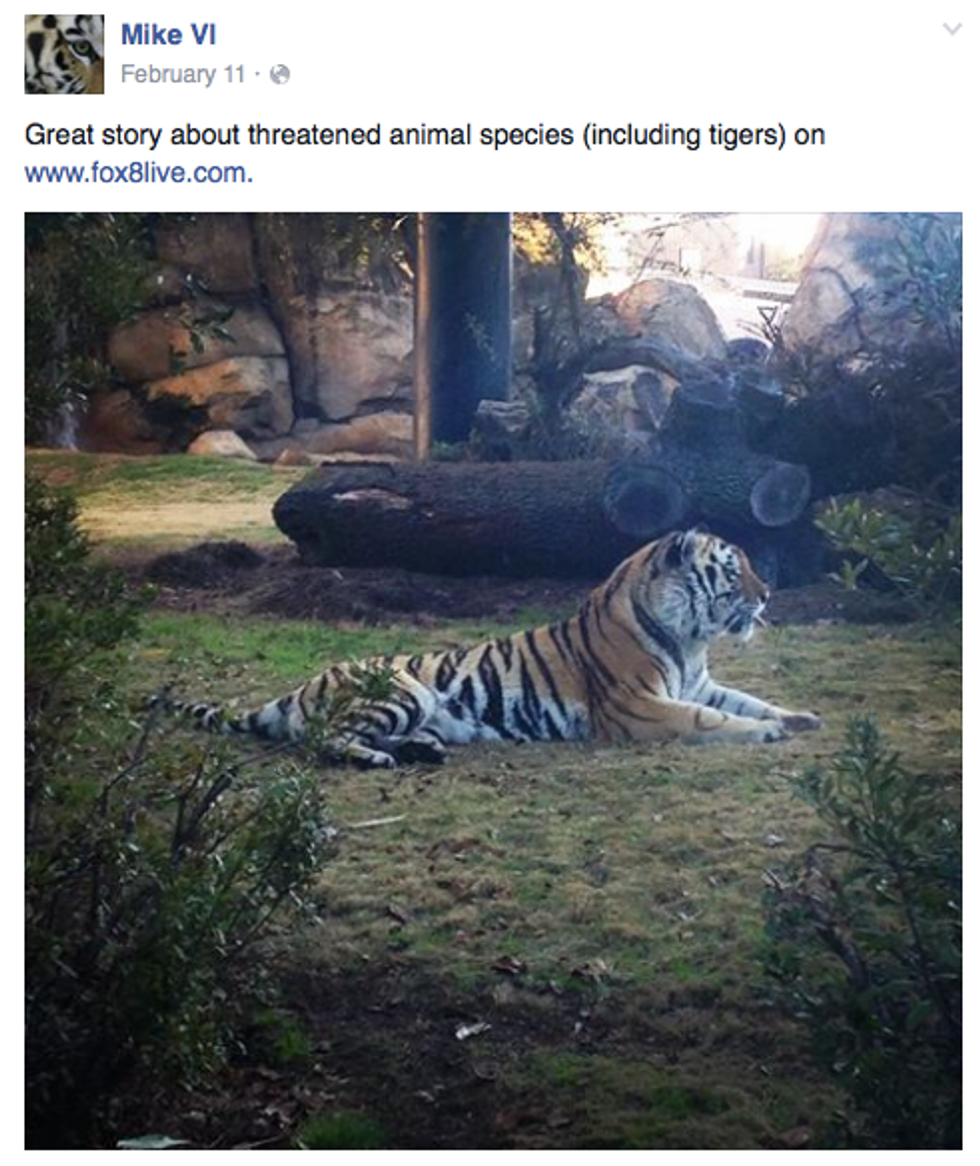Image resolution: width=980 pixels, height=1166 pixels.
Task: Click the tiger's front paws in the photo
Action: tap(795, 723)
